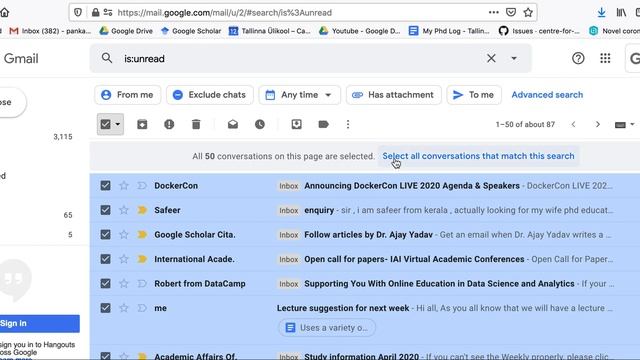Open the input tools keyboard selector

(x=624, y=124)
